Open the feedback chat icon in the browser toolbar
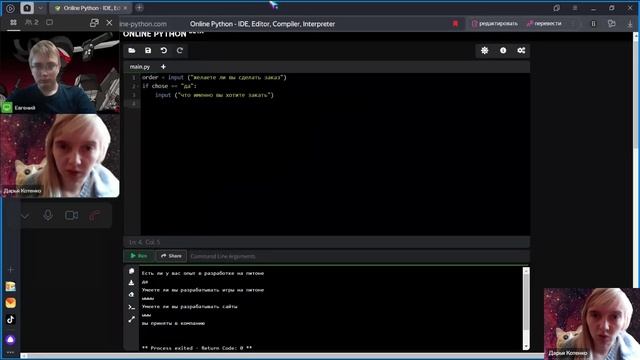640x360 pixels. pos(611,24)
